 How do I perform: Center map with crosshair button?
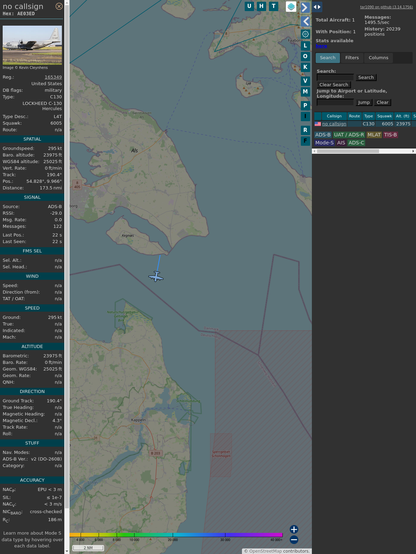(305, 34)
